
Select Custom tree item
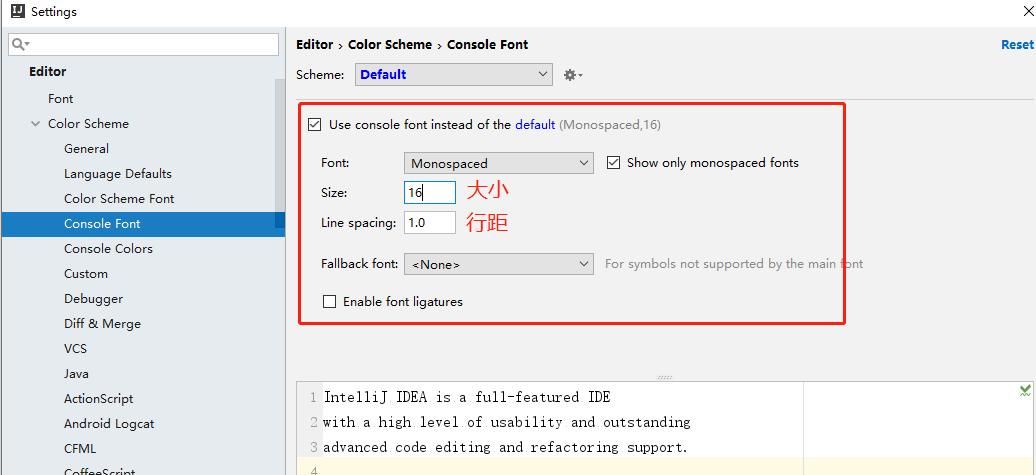click(86, 274)
